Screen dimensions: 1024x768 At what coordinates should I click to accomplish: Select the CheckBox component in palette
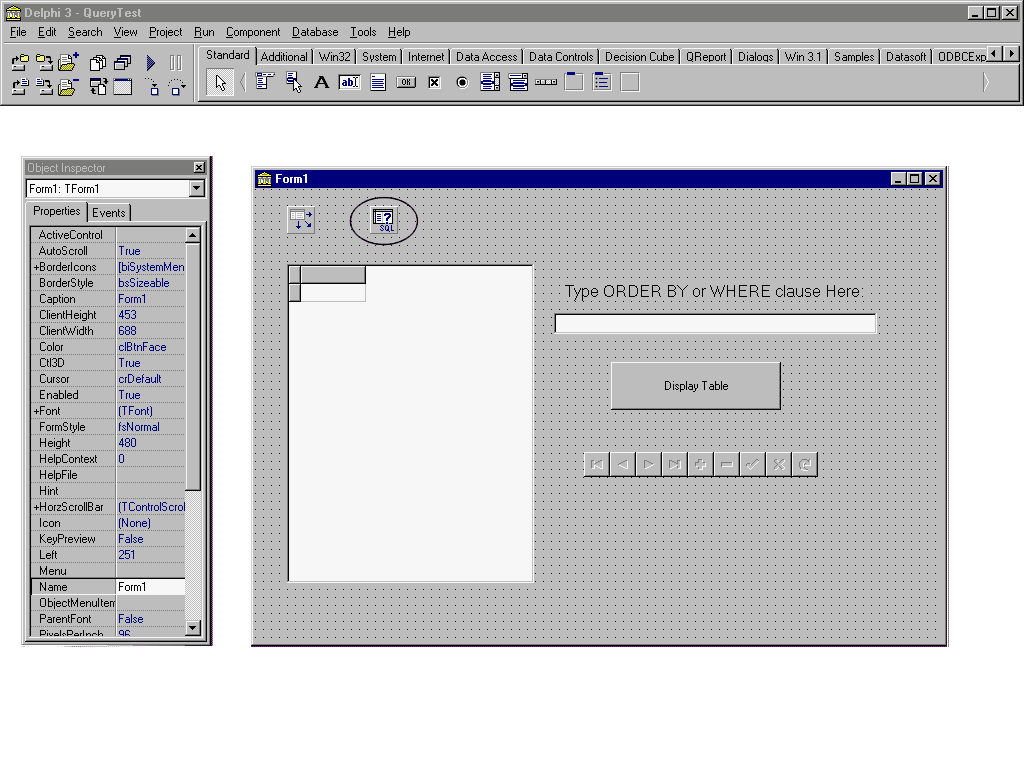click(434, 83)
